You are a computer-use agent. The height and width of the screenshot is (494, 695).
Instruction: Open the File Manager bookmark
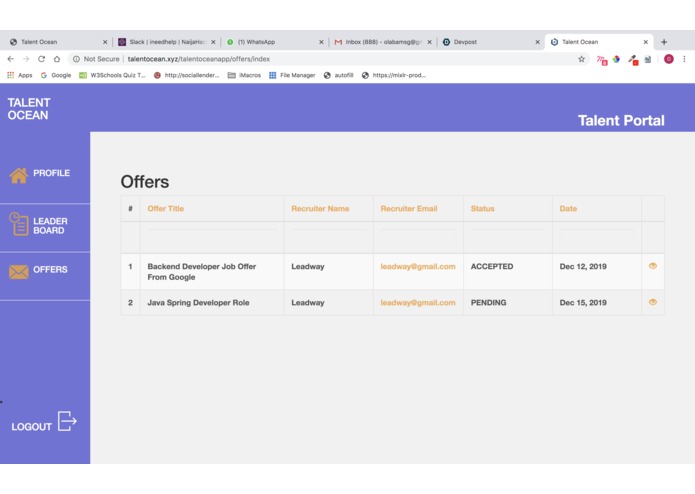point(292,75)
